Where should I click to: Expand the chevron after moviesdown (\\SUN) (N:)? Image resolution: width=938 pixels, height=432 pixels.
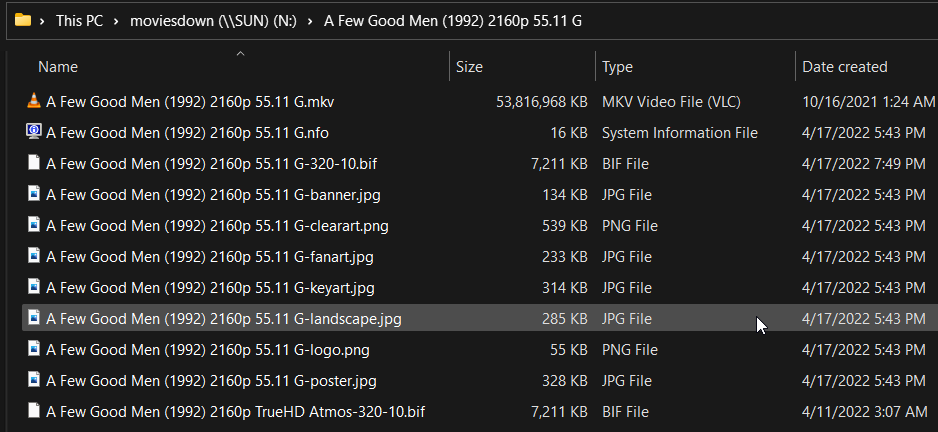pyautogui.click(x=310, y=21)
